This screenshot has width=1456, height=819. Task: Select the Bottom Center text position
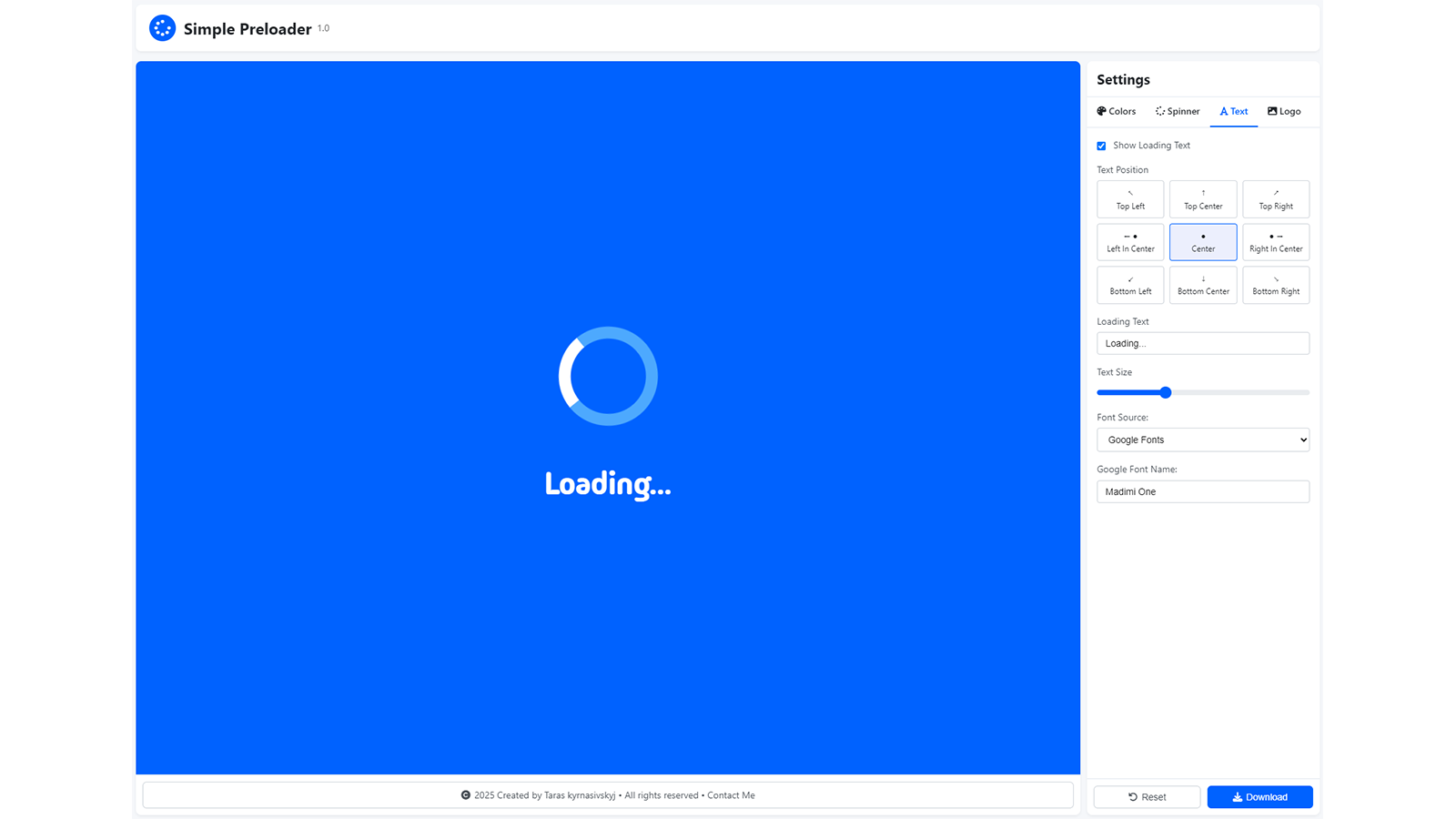1202,285
